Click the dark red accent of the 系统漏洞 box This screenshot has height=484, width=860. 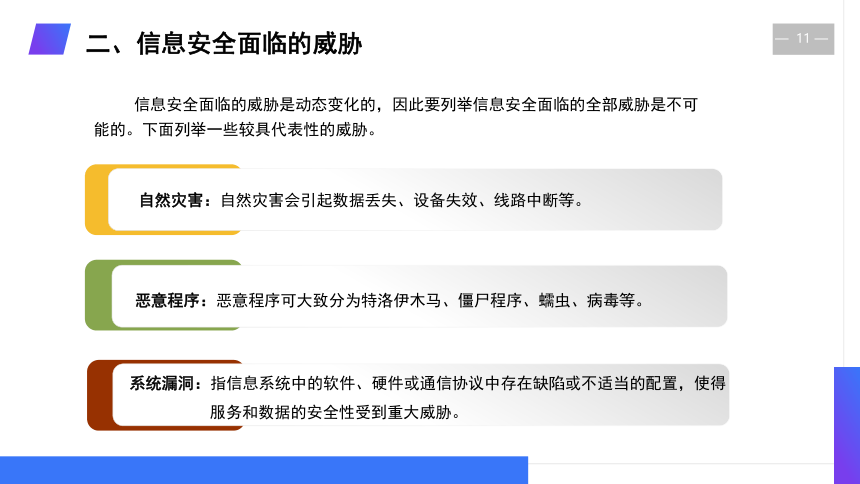100,395
